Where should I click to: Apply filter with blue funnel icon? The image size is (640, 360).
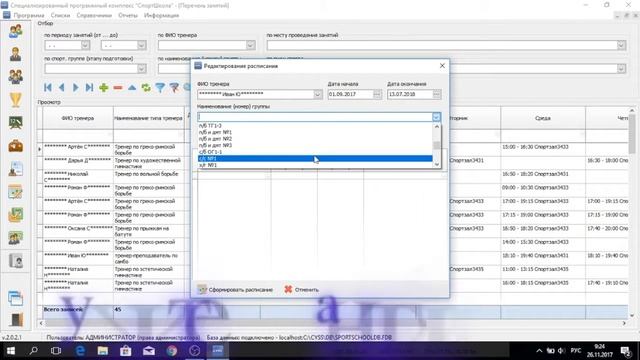click(x=160, y=87)
